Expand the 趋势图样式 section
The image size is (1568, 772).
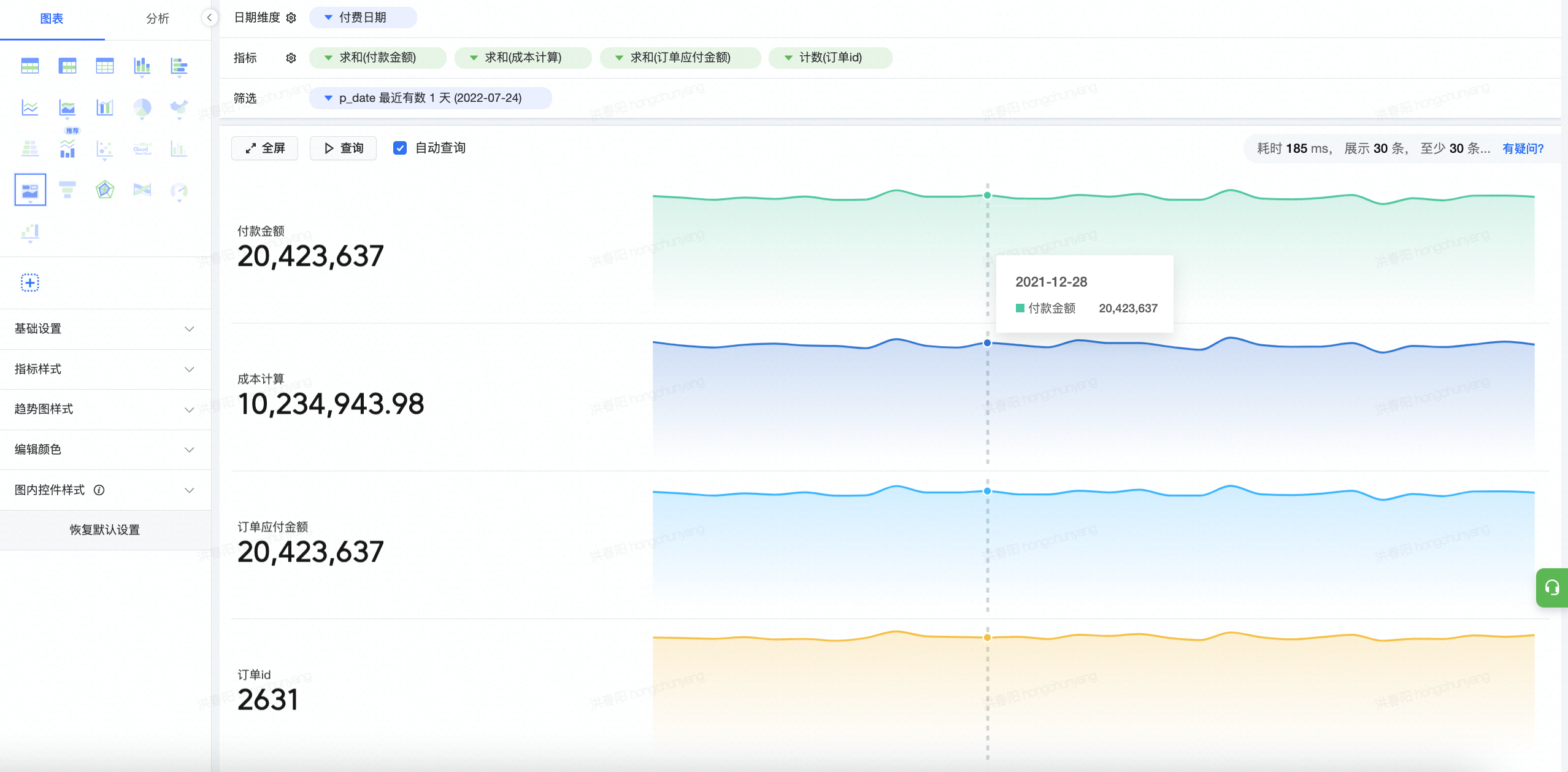tap(105, 409)
